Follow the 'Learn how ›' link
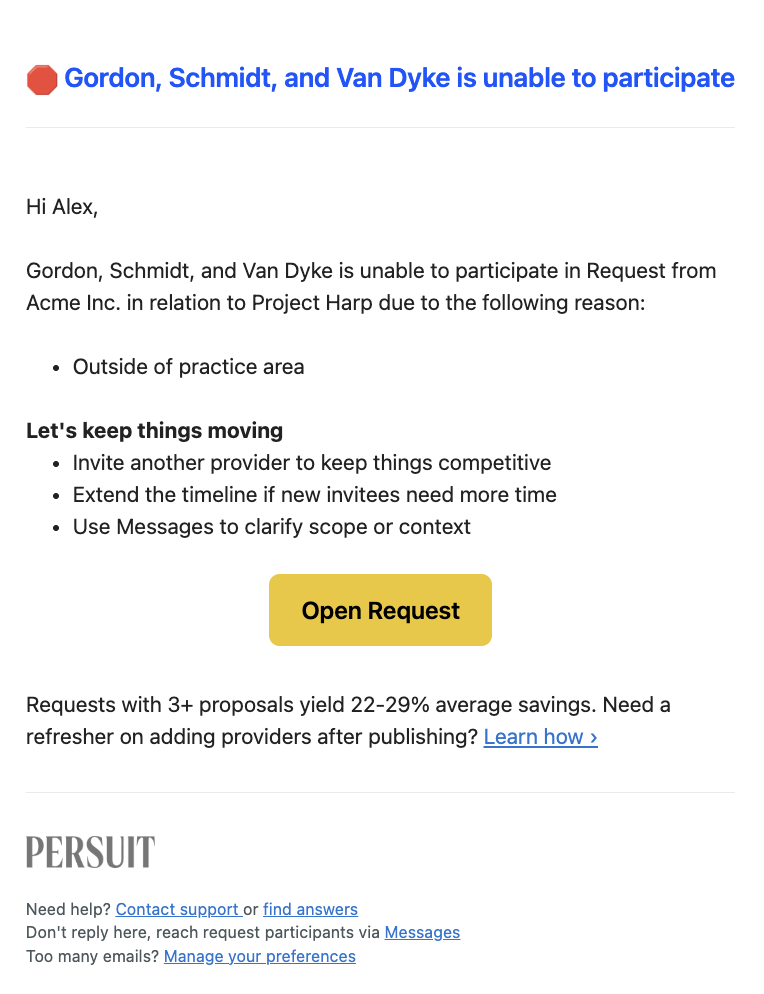The height and width of the screenshot is (994, 764). (540, 737)
